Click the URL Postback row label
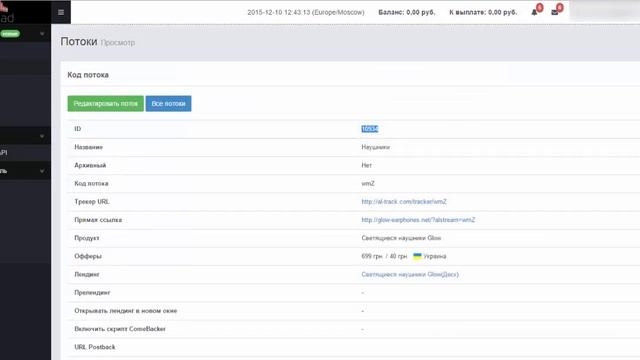This screenshot has width=640, height=360. pyautogui.click(x=95, y=347)
